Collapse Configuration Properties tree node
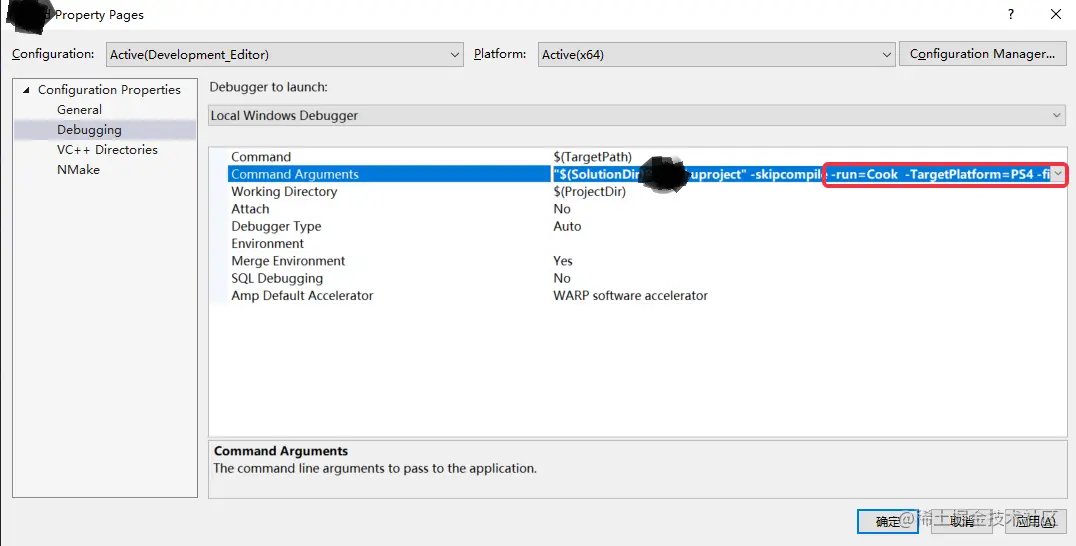1076x546 pixels. tap(26, 90)
